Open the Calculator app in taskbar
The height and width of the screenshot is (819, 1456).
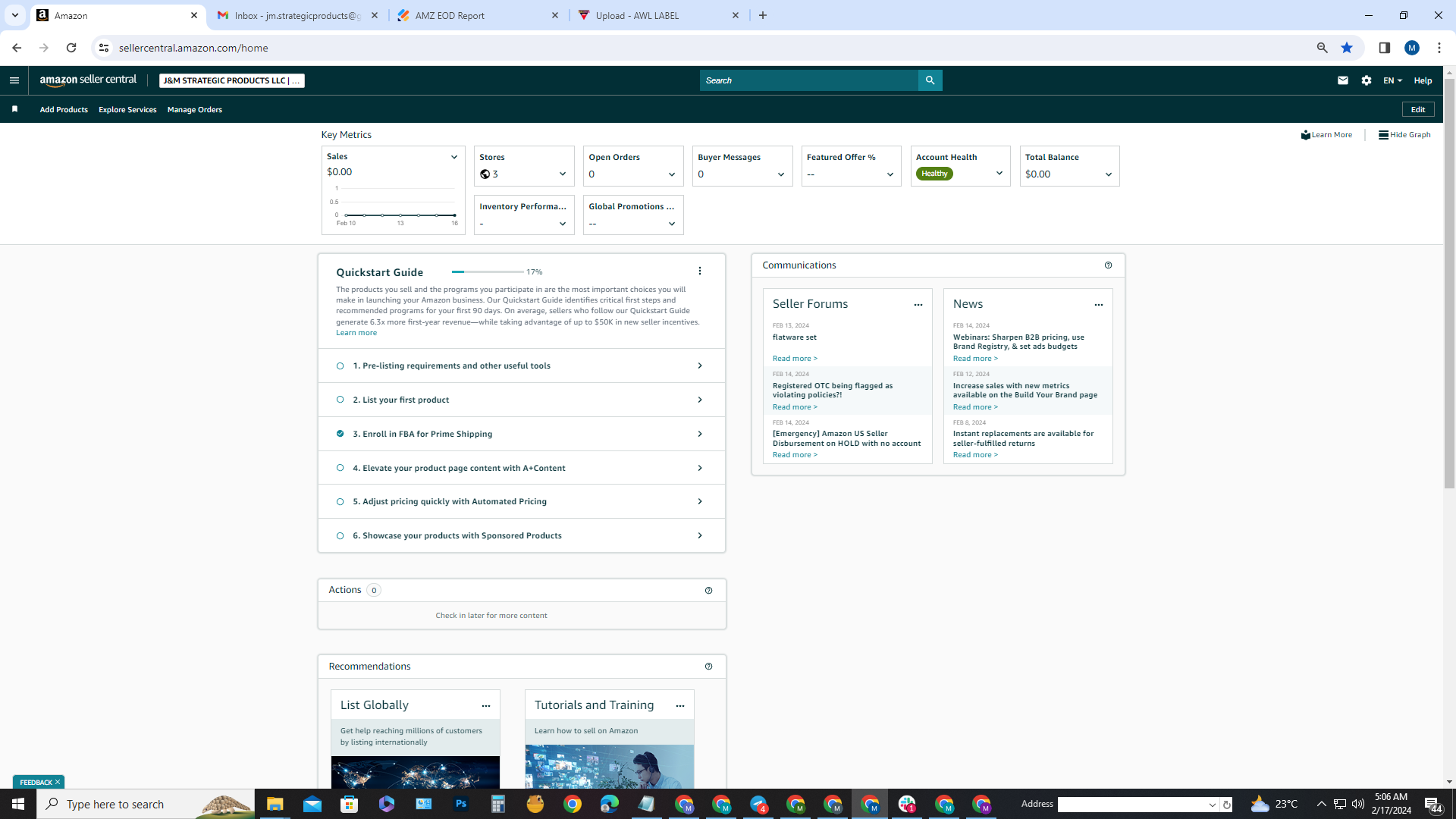498,804
